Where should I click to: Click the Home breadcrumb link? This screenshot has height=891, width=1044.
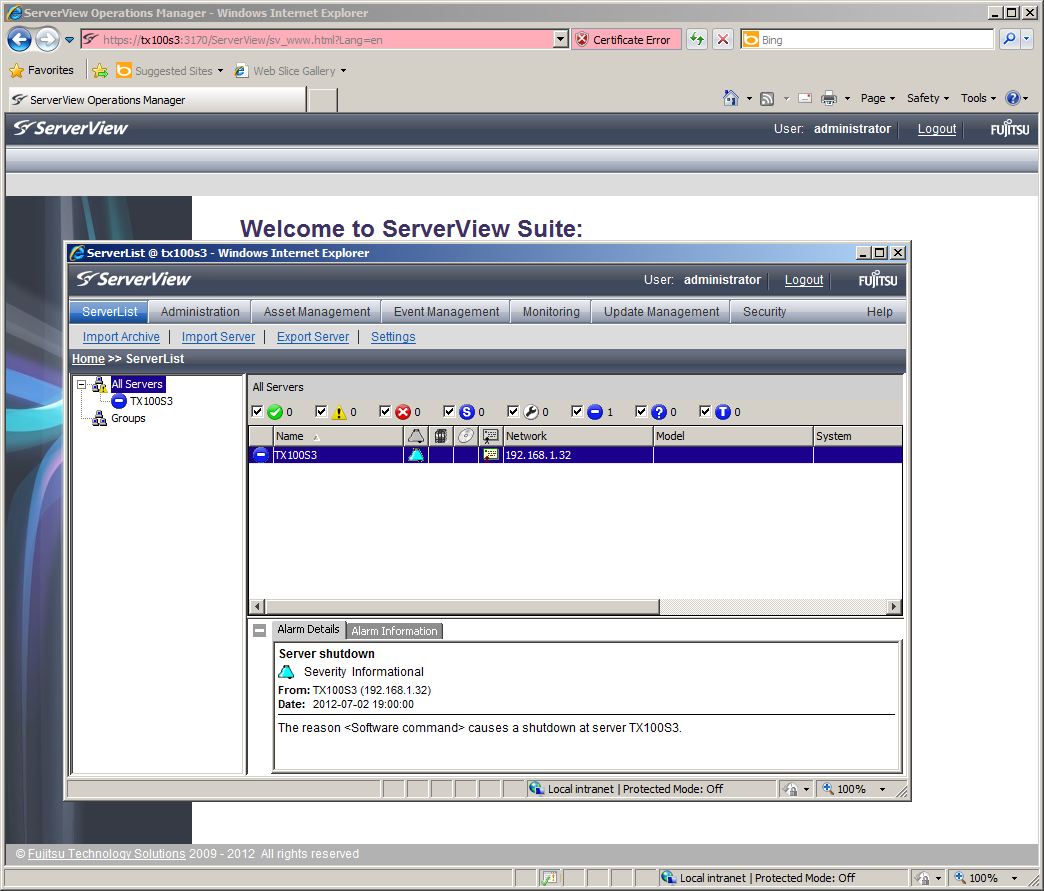[88, 358]
